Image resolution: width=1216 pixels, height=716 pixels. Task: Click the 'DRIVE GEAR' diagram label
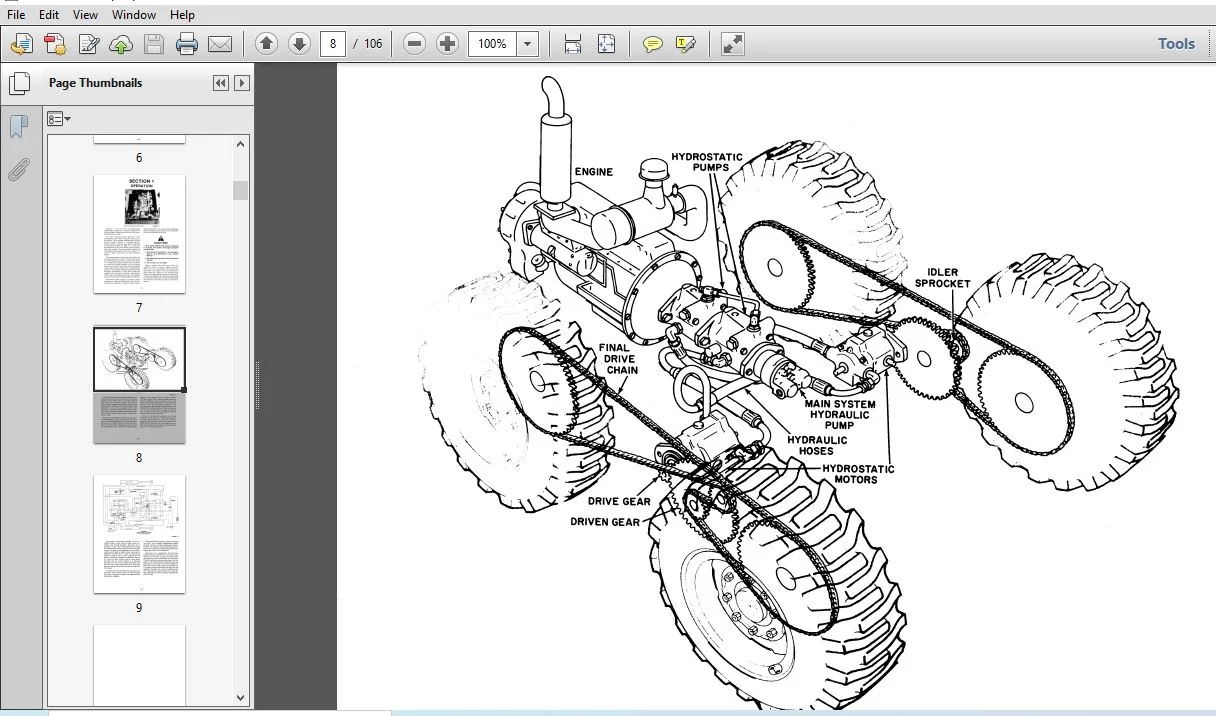pyautogui.click(x=619, y=502)
